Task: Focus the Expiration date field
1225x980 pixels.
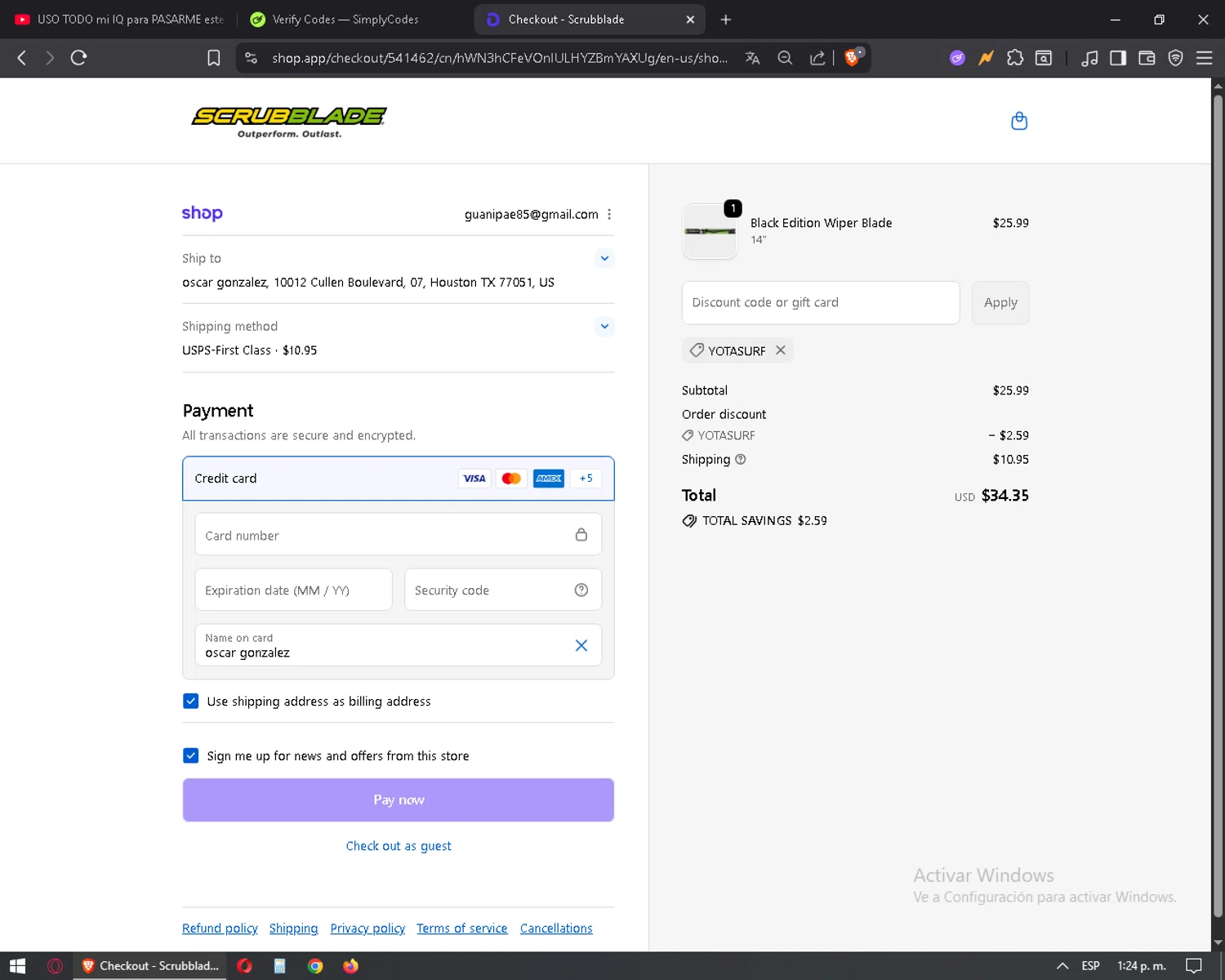Action: (x=294, y=590)
